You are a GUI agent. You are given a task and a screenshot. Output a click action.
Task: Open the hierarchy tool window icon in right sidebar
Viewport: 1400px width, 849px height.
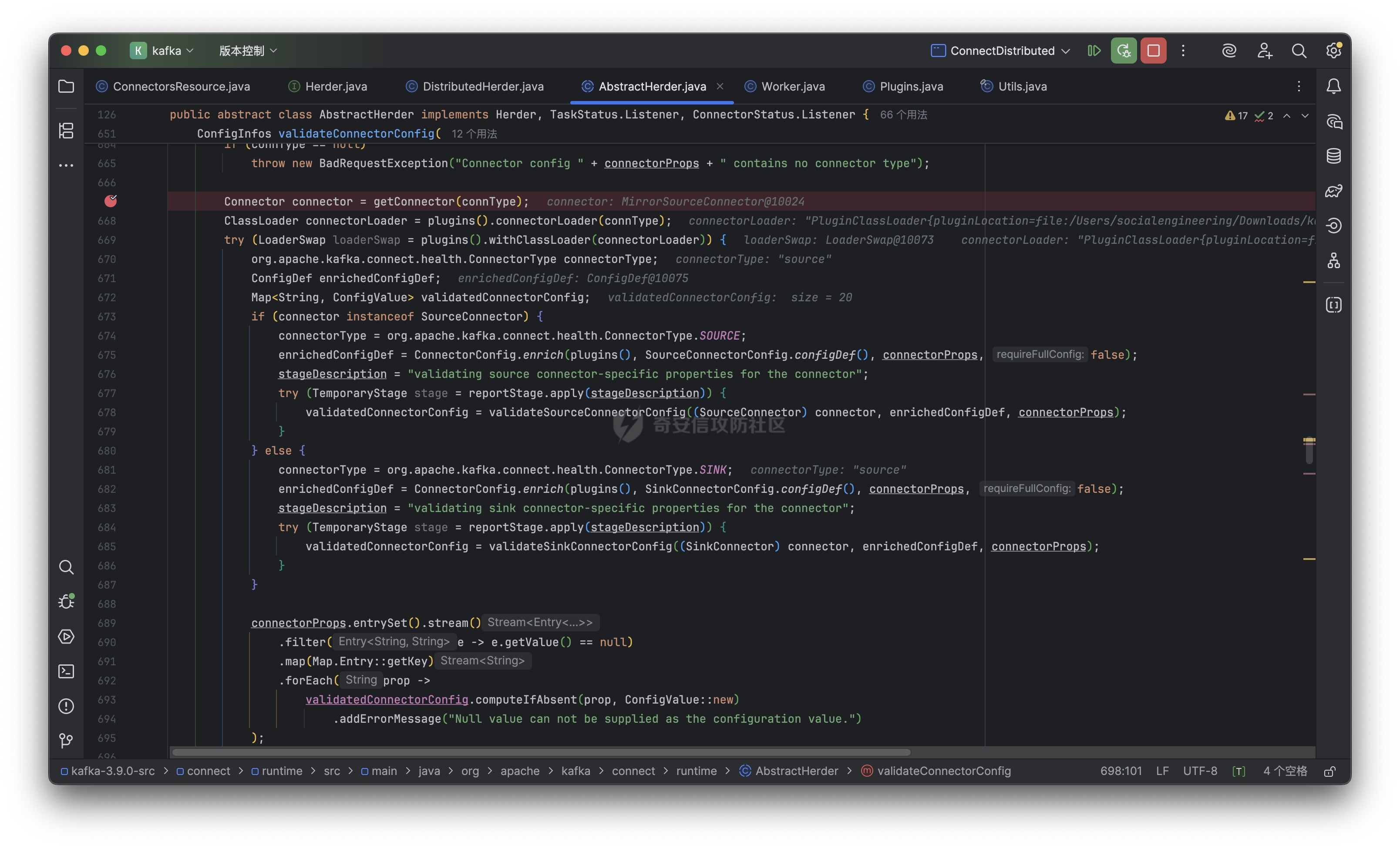coord(1333,260)
